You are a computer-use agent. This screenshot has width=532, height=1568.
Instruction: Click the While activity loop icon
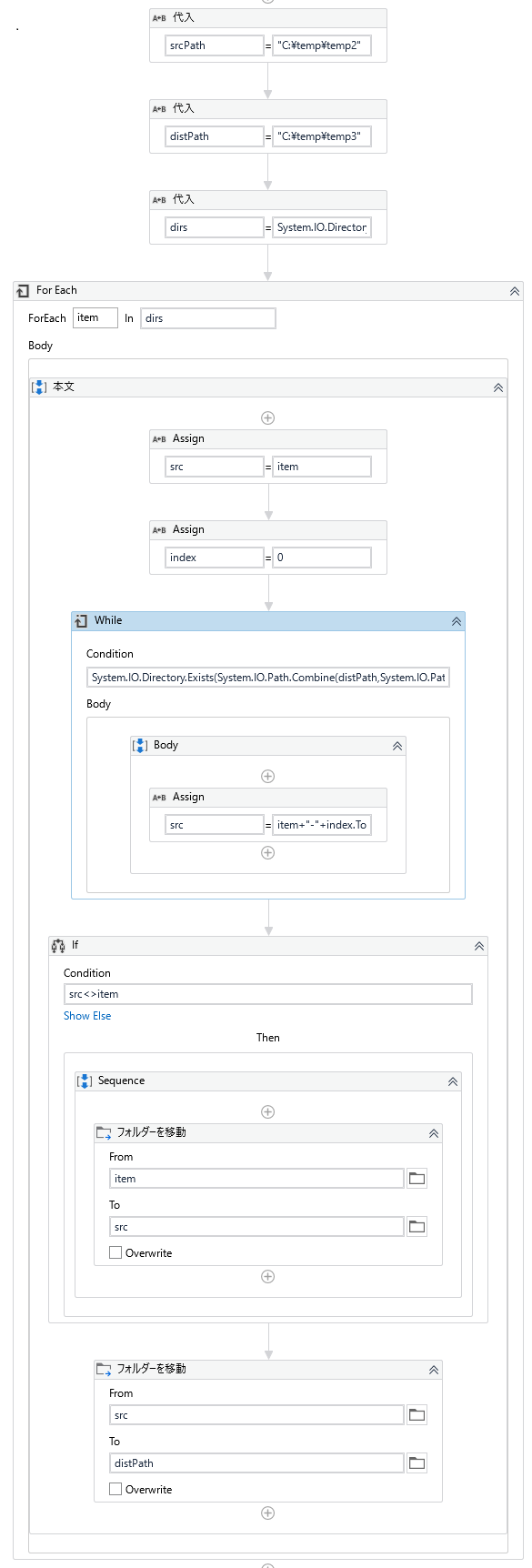point(82,621)
